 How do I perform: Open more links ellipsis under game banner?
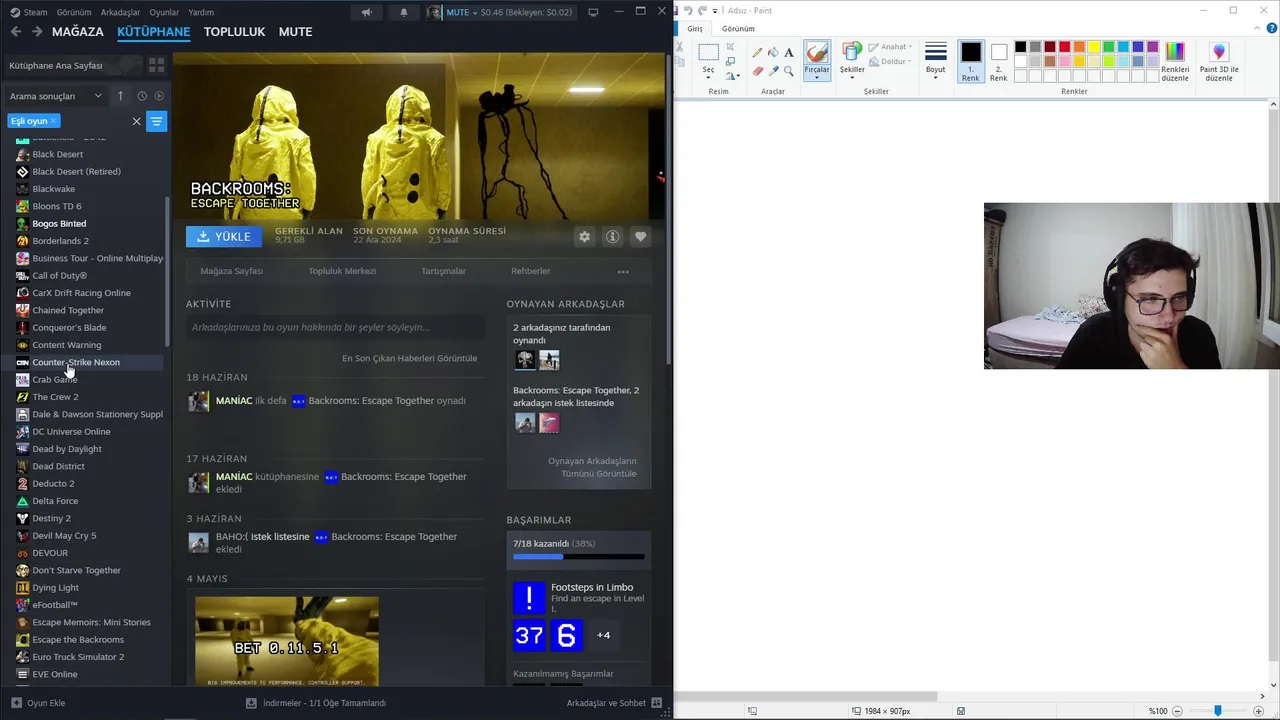623,271
